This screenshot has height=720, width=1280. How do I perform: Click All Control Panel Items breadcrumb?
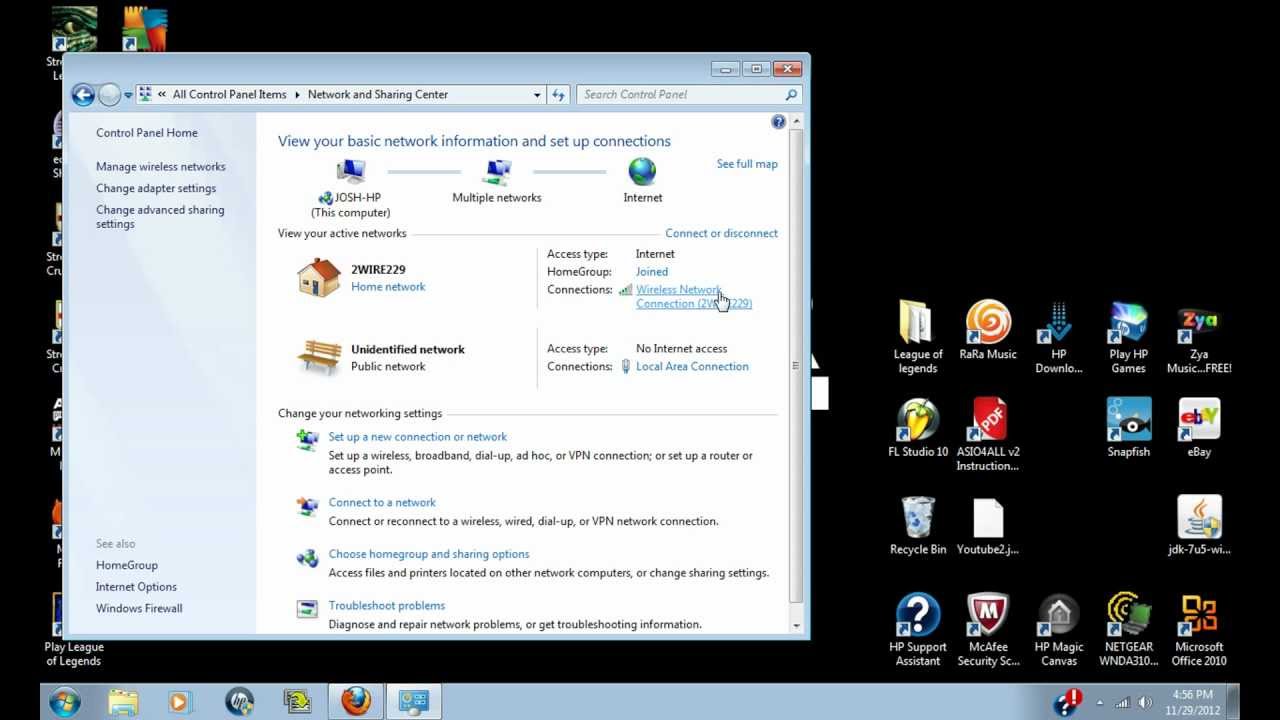point(229,95)
